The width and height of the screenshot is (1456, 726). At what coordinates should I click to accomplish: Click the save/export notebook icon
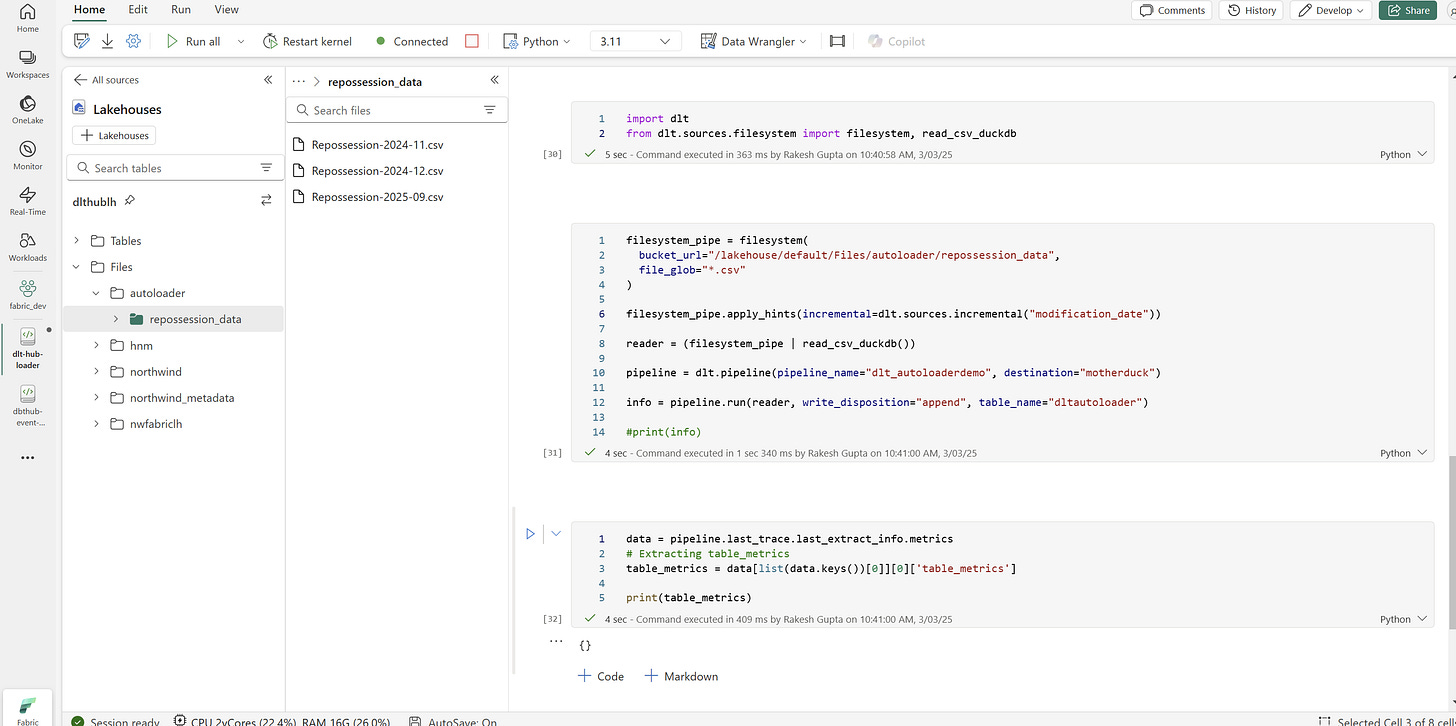coord(107,41)
